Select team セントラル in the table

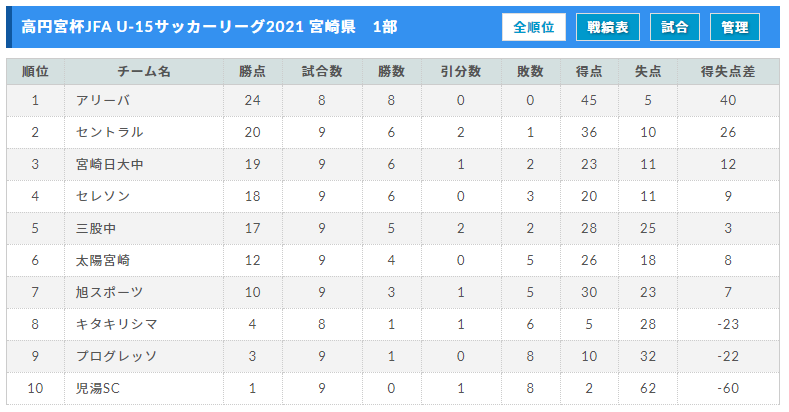click(x=110, y=132)
